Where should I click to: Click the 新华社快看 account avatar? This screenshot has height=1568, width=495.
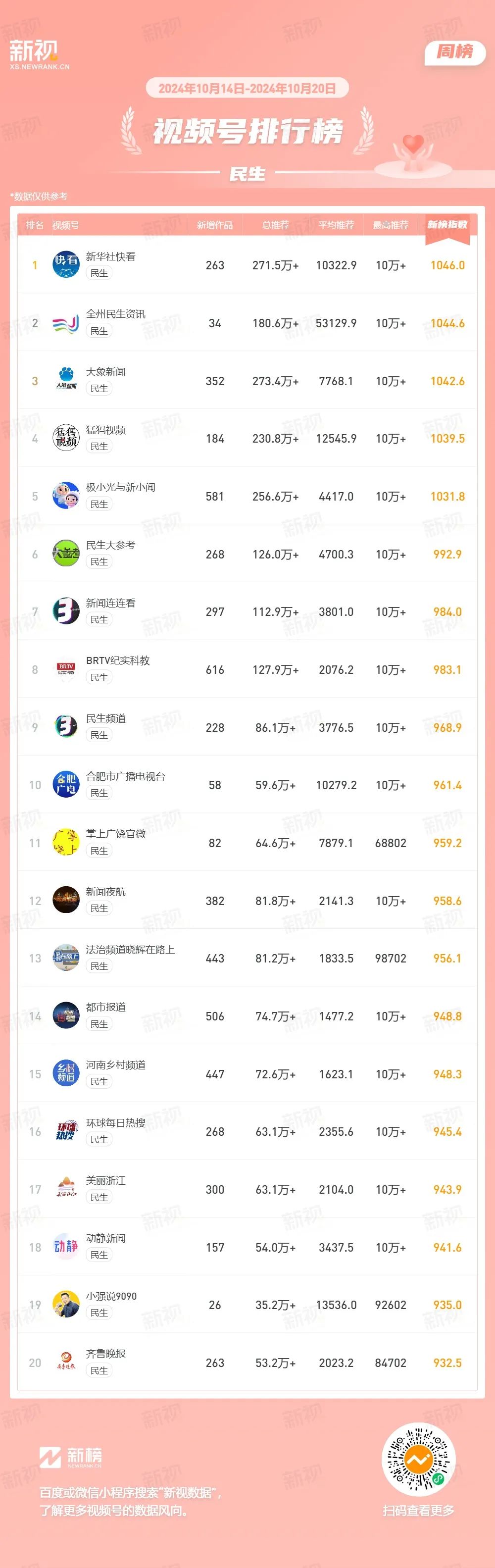pos(66,265)
